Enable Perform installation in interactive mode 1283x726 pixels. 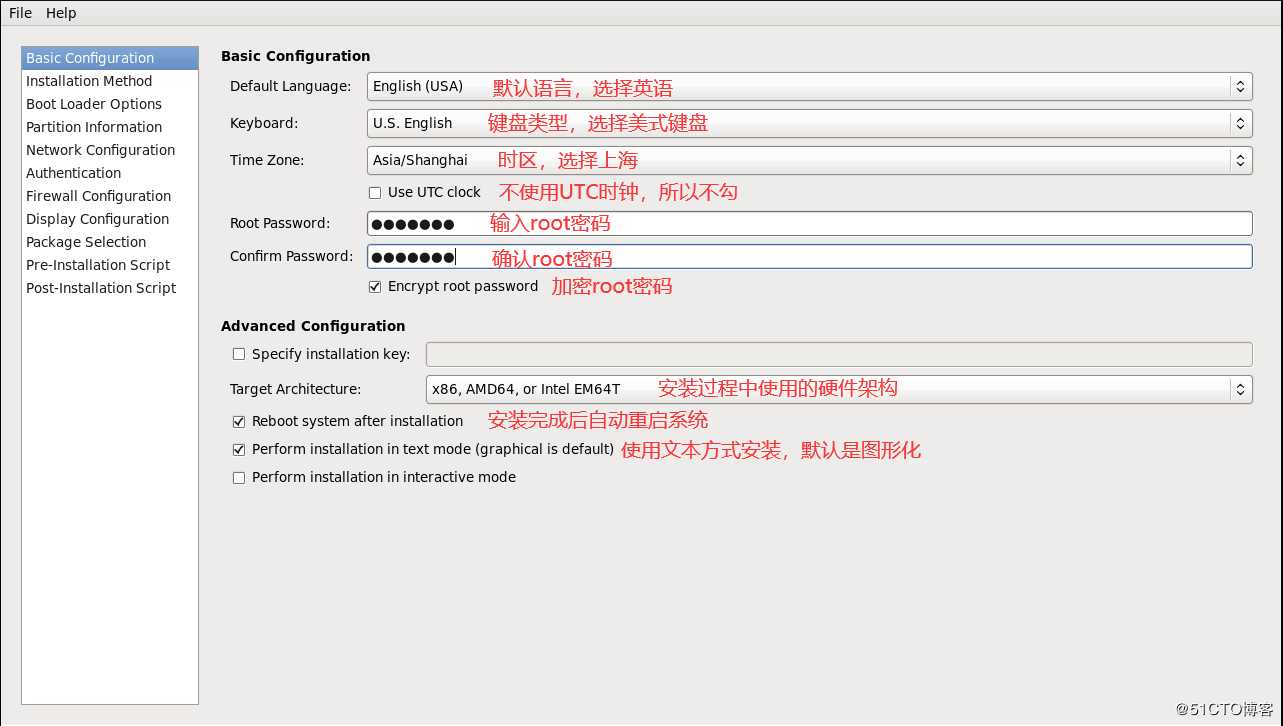(x=239, y=478)
